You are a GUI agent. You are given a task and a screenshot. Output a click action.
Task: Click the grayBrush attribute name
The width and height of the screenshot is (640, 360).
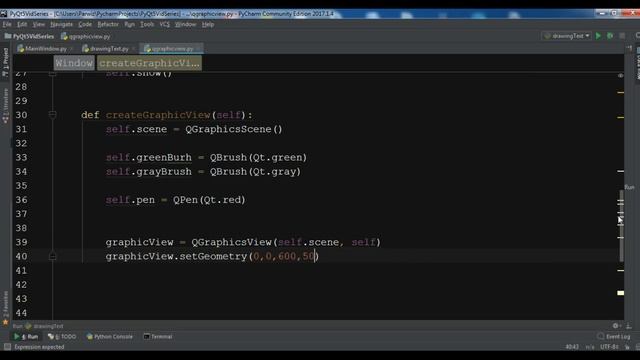click(164, 172)
